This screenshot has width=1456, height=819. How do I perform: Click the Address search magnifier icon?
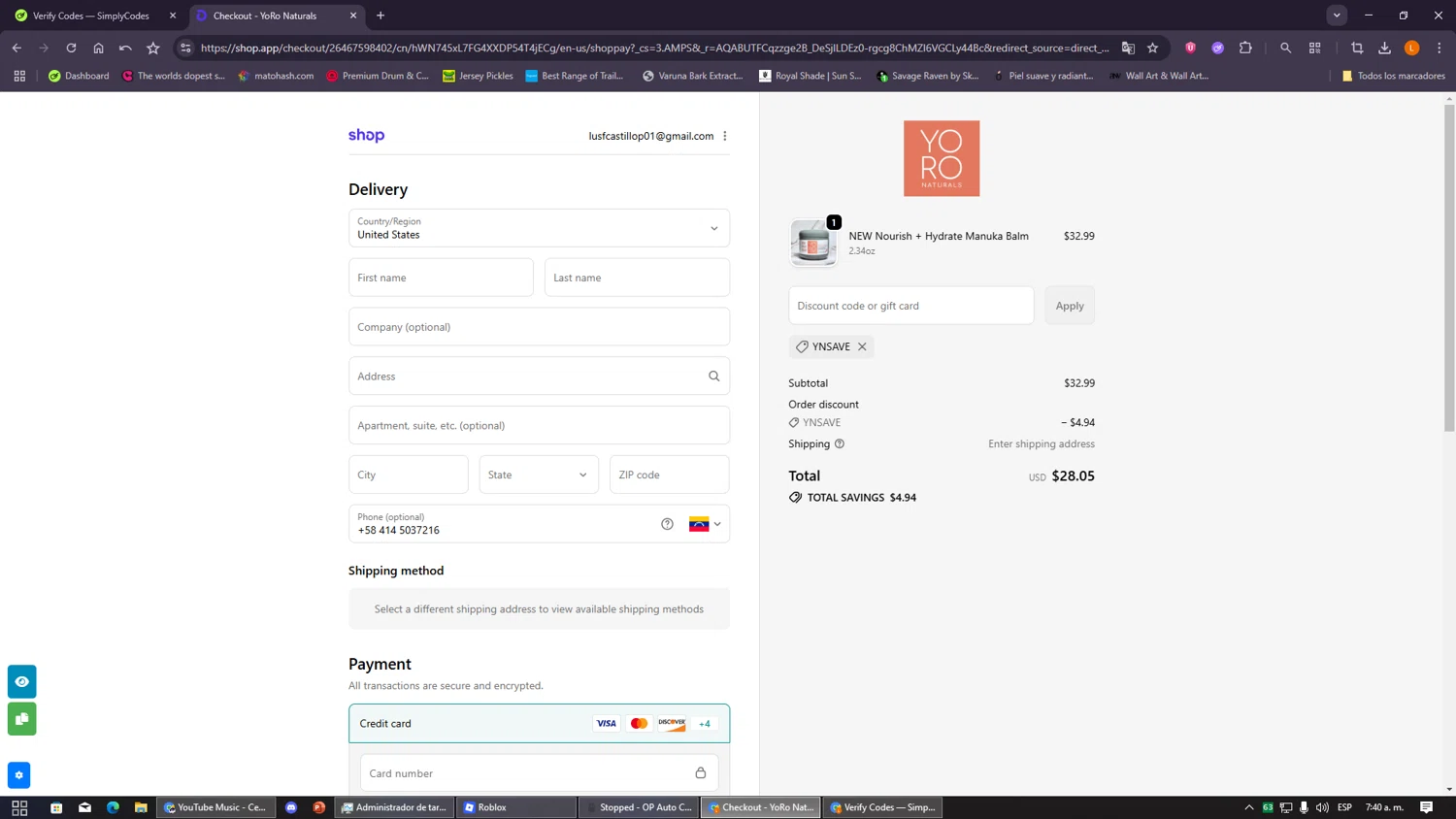click(x=714, y=377)
